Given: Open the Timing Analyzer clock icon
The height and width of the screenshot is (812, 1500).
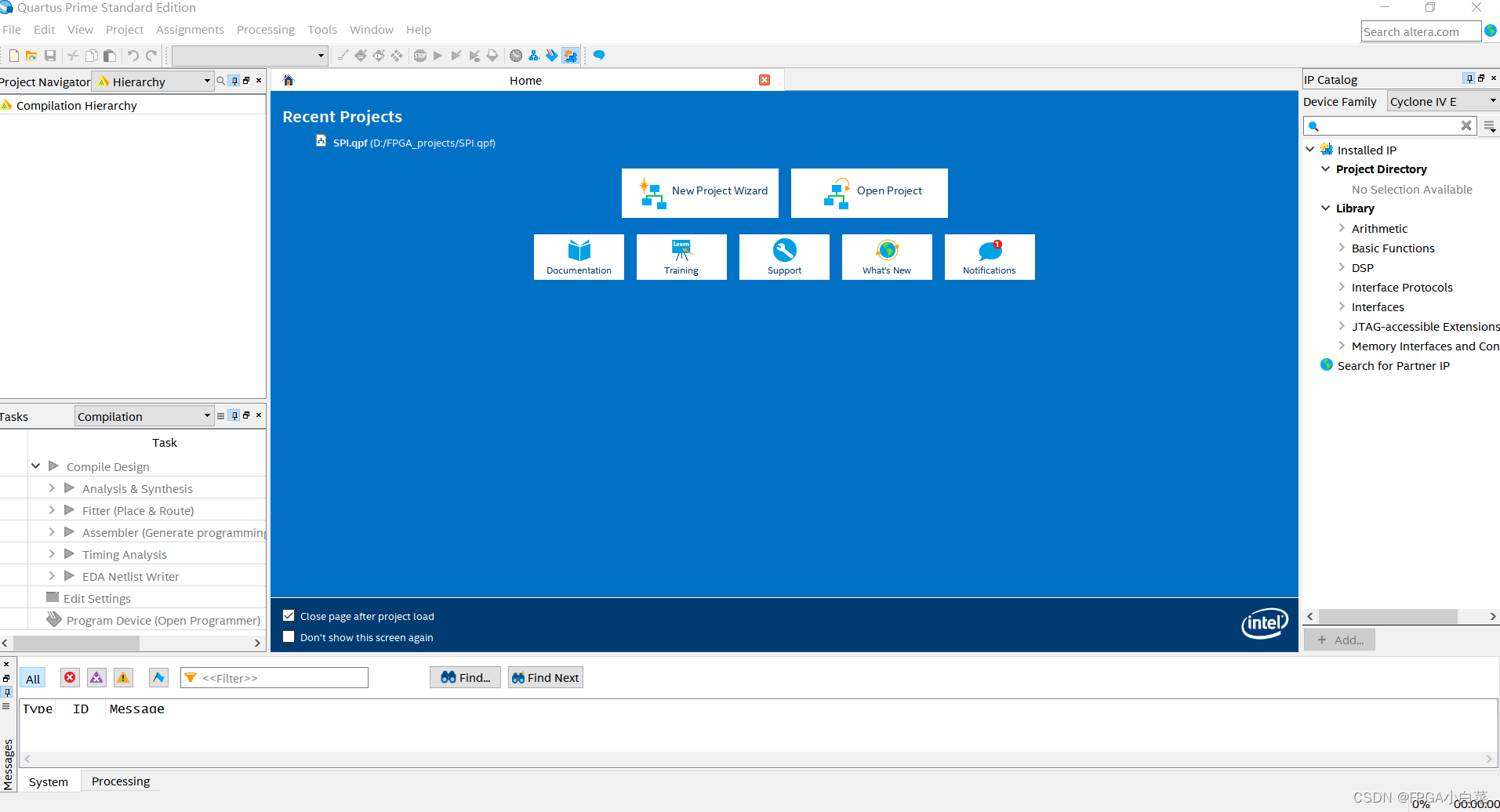Looking at the screenshot, I should click(x=516, y=56).
